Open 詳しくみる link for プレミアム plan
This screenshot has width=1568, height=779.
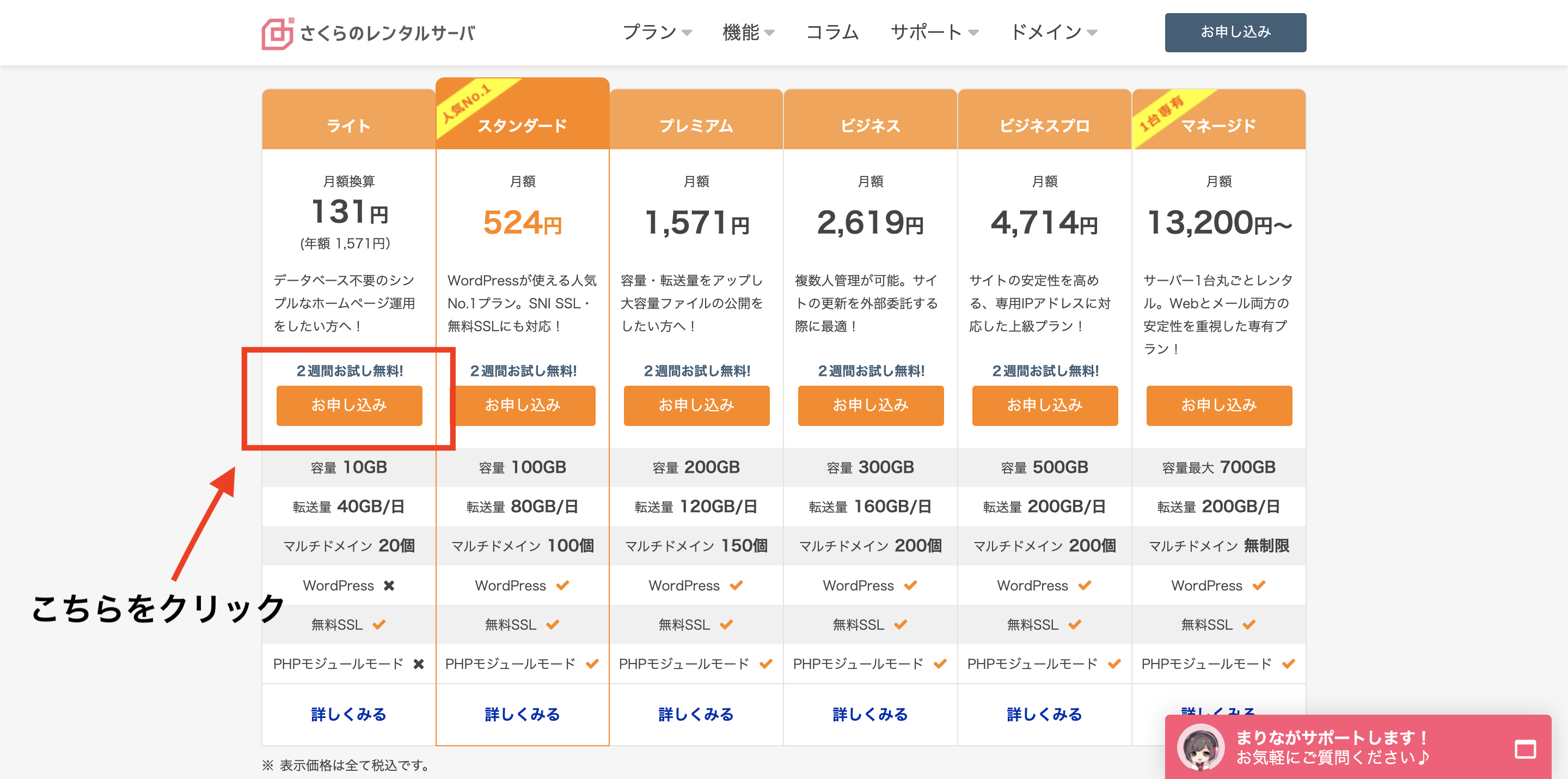coord(696,714)
